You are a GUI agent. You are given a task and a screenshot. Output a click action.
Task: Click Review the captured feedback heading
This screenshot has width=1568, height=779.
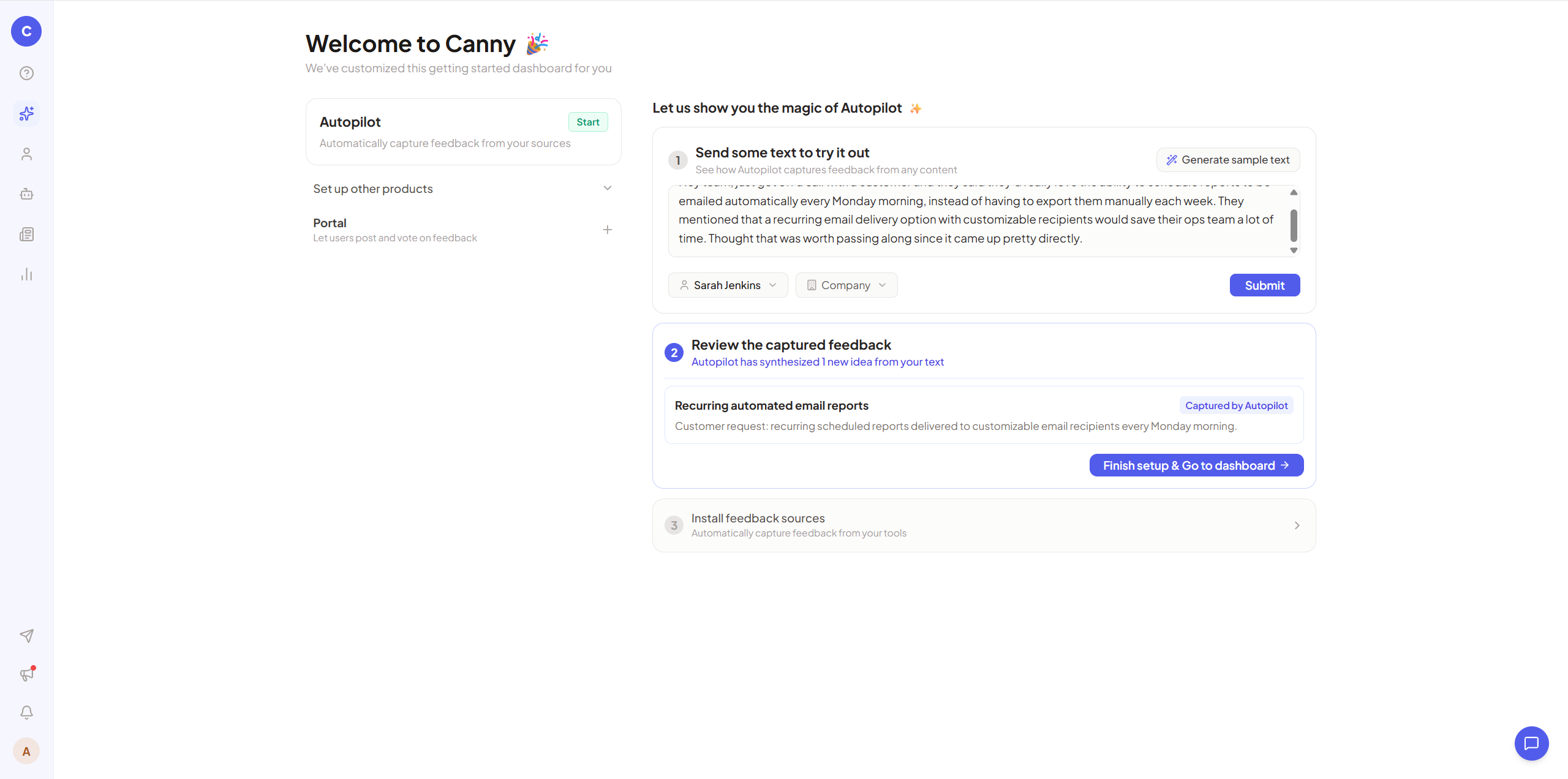[791, 345]
